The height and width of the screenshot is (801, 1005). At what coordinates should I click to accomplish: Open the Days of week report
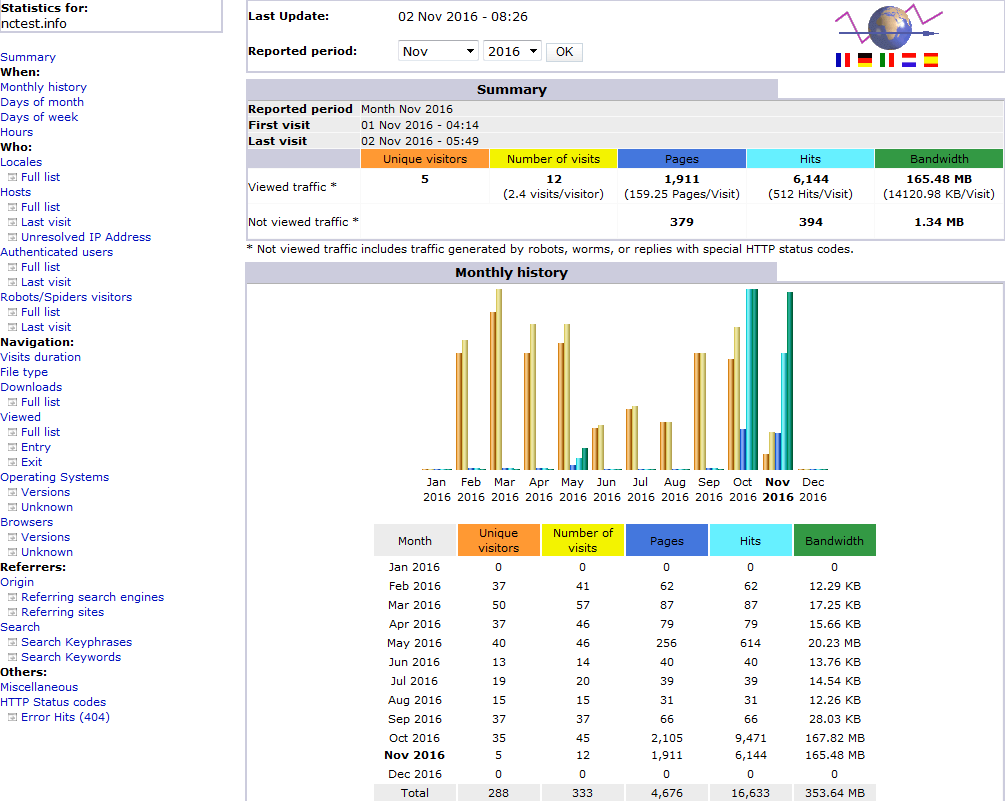click(39, 117)
